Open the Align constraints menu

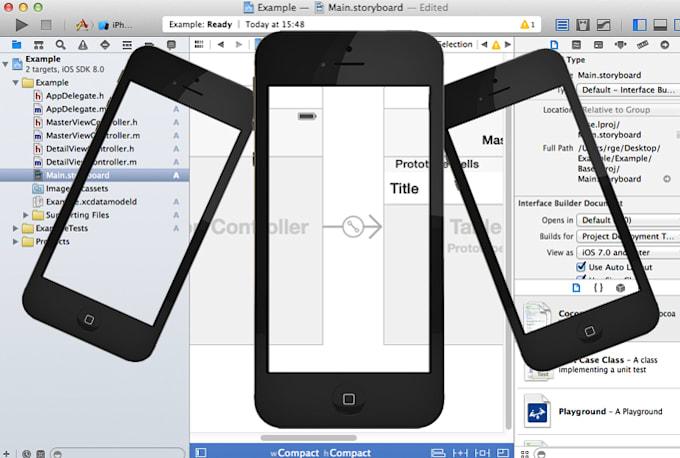point(438,453)
